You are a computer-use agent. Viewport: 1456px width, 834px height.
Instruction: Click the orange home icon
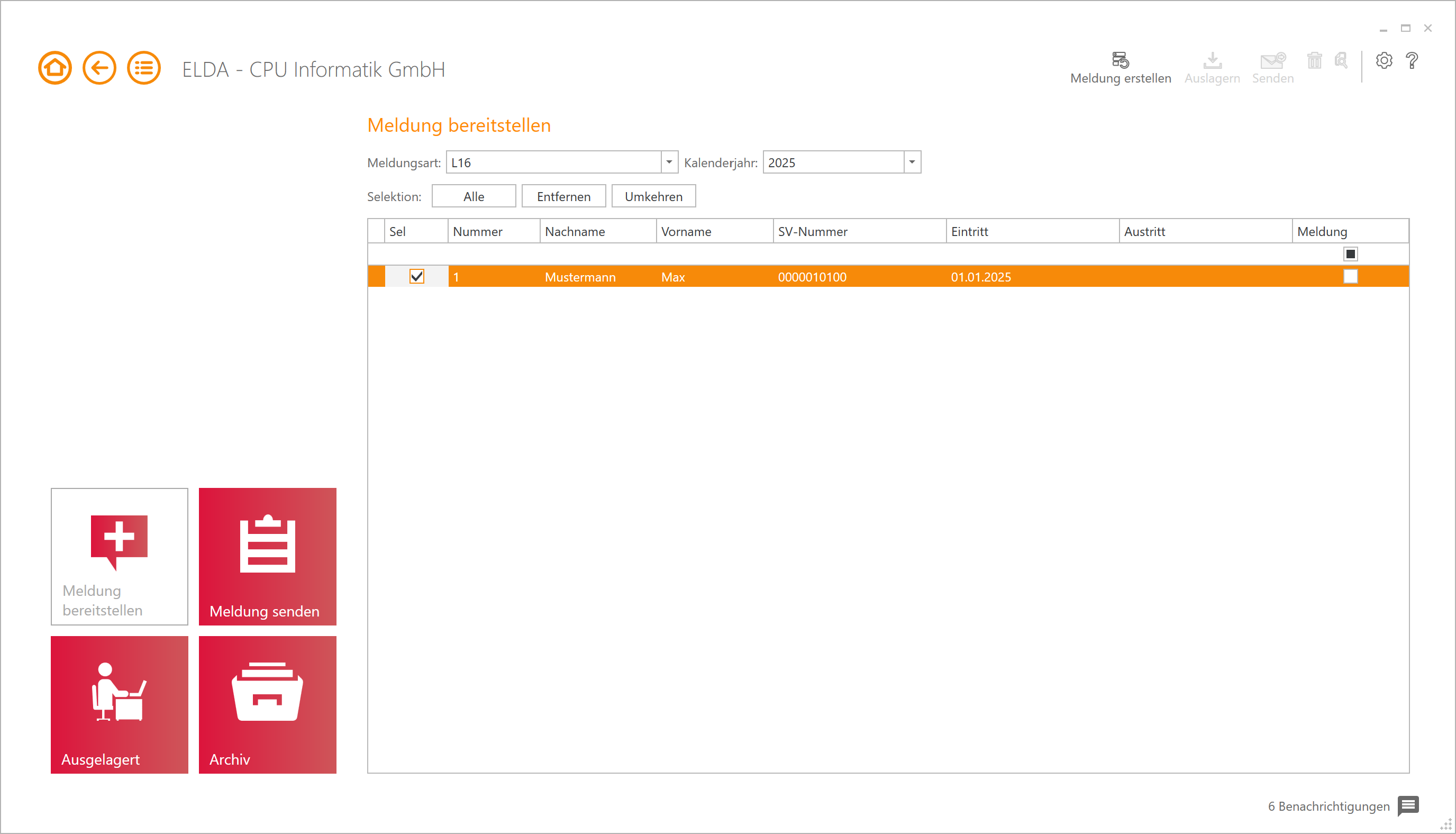point(55,68)
